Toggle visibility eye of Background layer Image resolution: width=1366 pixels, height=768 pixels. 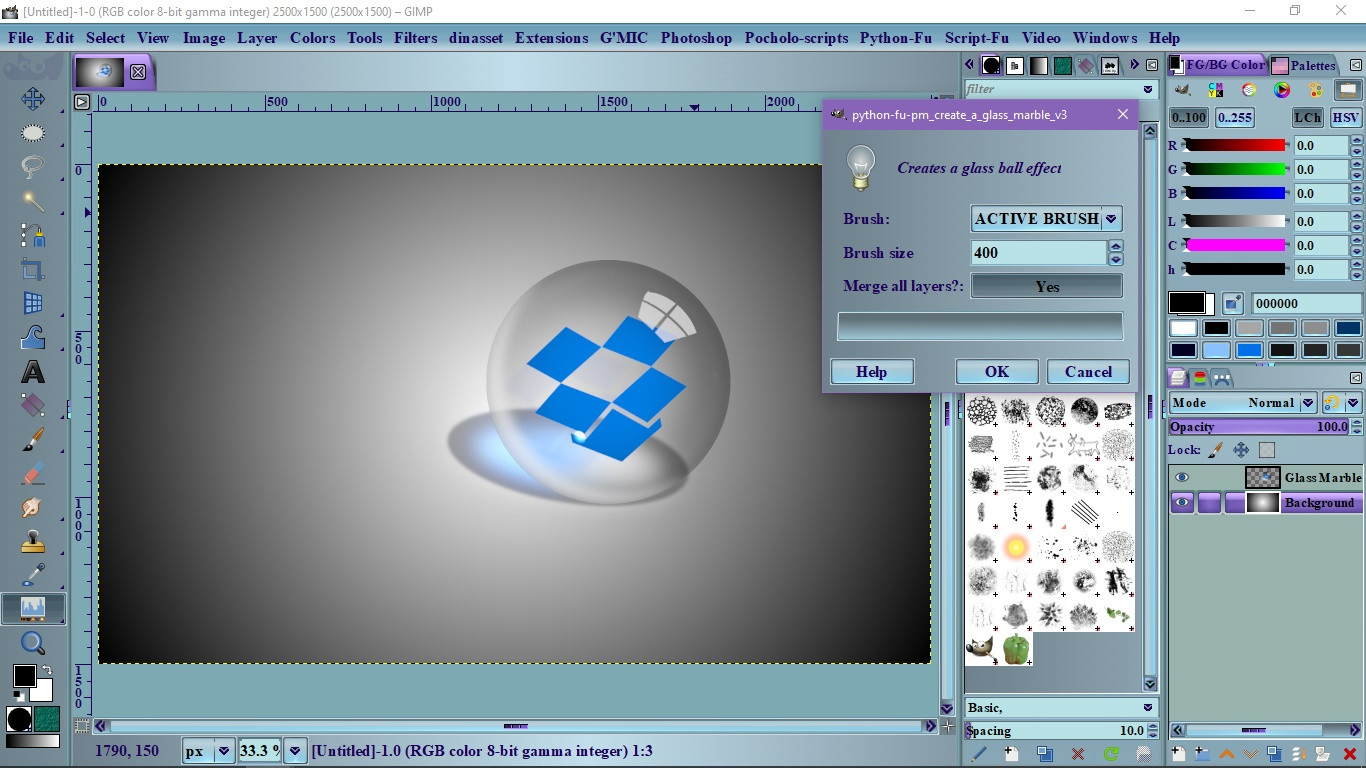[x=1182, y=503]
